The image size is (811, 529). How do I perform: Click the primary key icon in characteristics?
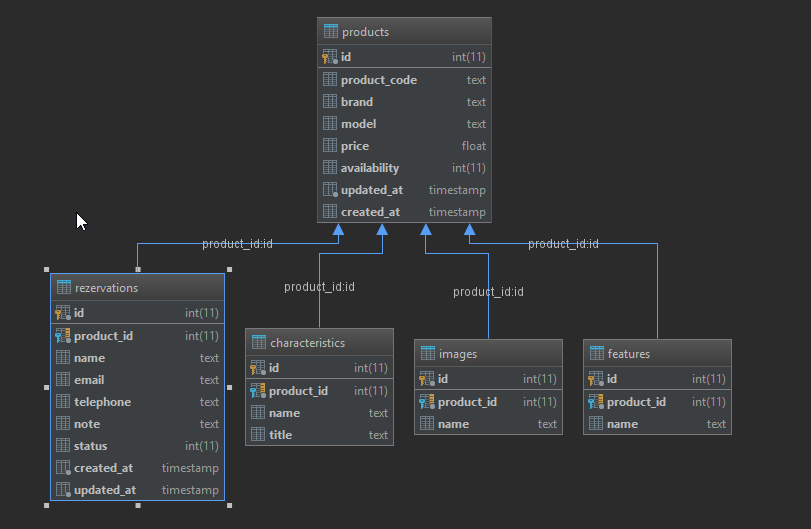(x=258, y=368)
